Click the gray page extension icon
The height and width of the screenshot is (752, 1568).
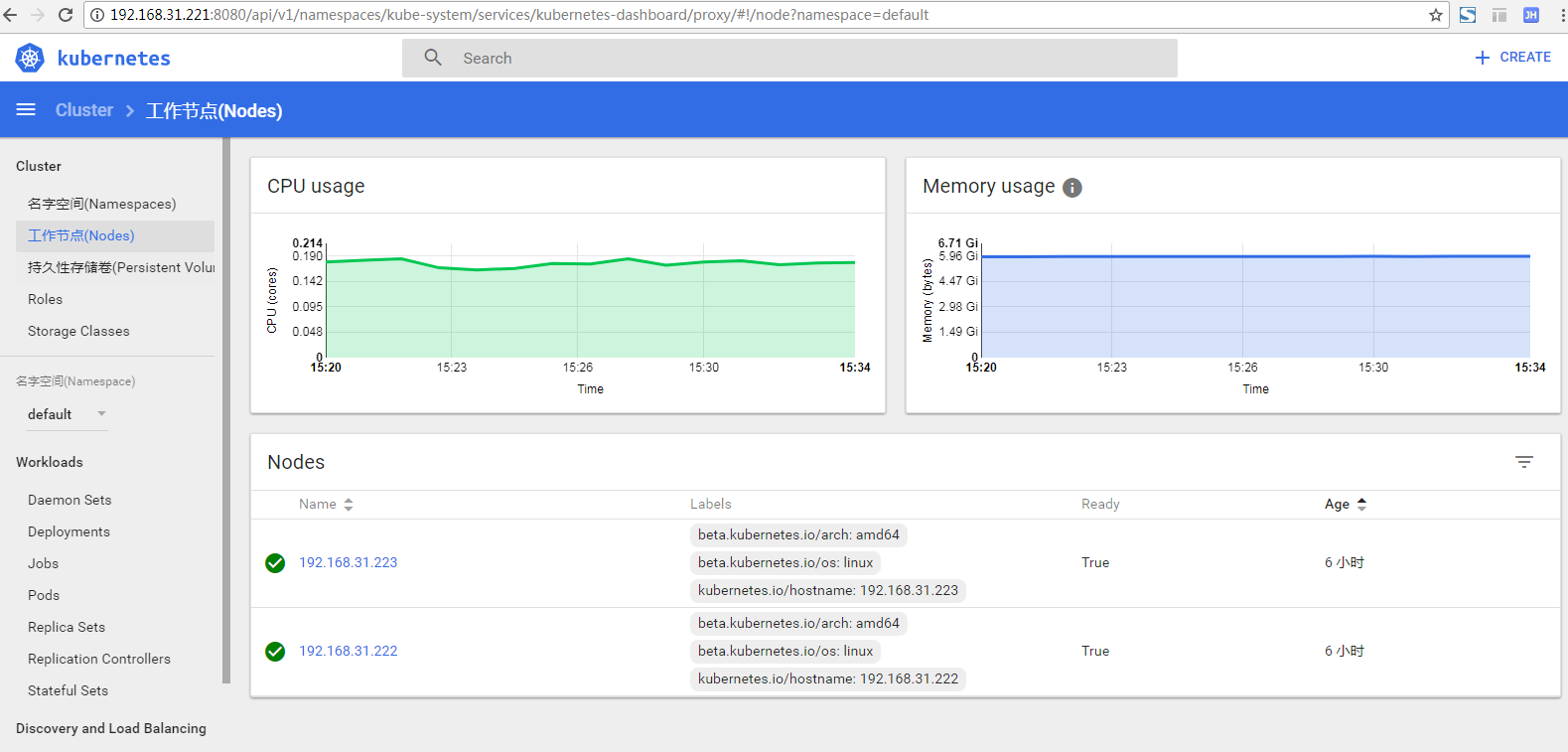point(1499,15)
